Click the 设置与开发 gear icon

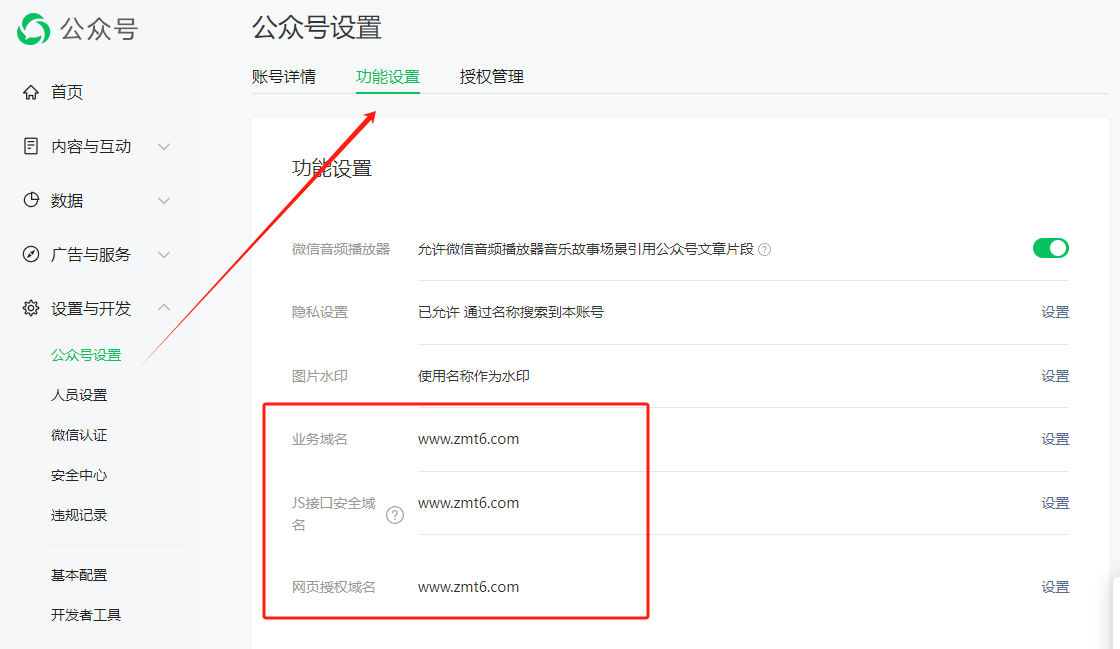pos(31,308)
